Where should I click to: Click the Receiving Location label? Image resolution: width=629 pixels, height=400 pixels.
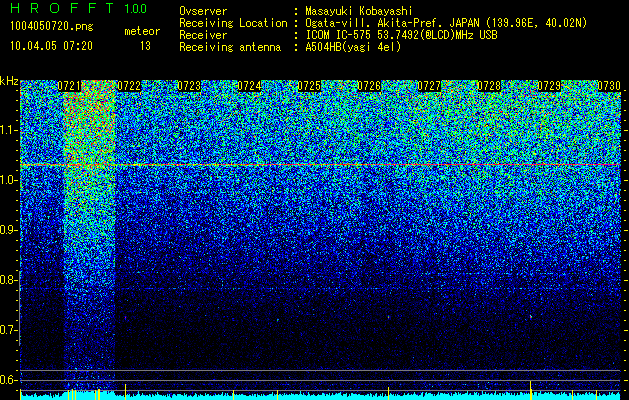click(233, 23)
